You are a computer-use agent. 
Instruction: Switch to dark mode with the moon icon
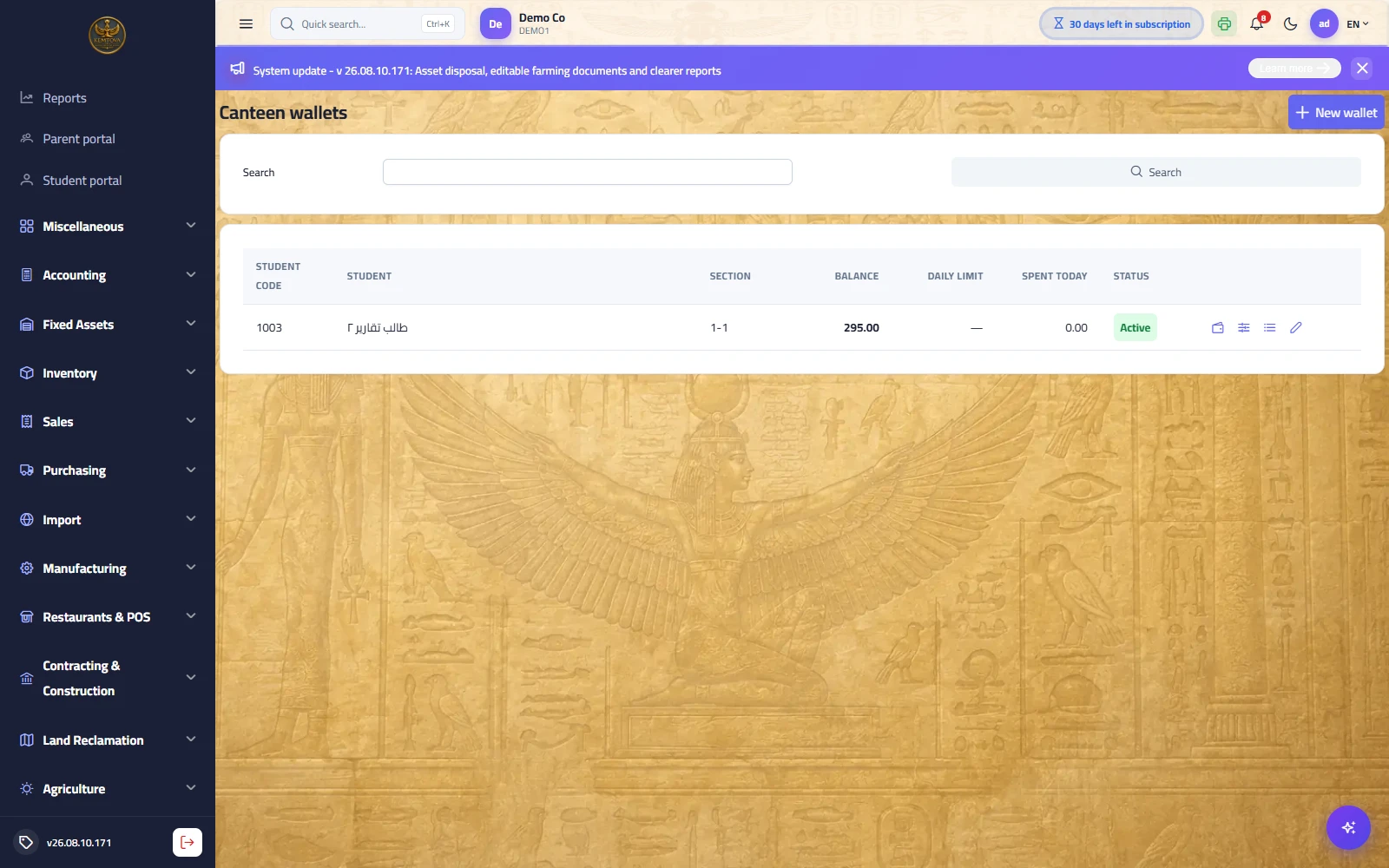pos(1290,24)
